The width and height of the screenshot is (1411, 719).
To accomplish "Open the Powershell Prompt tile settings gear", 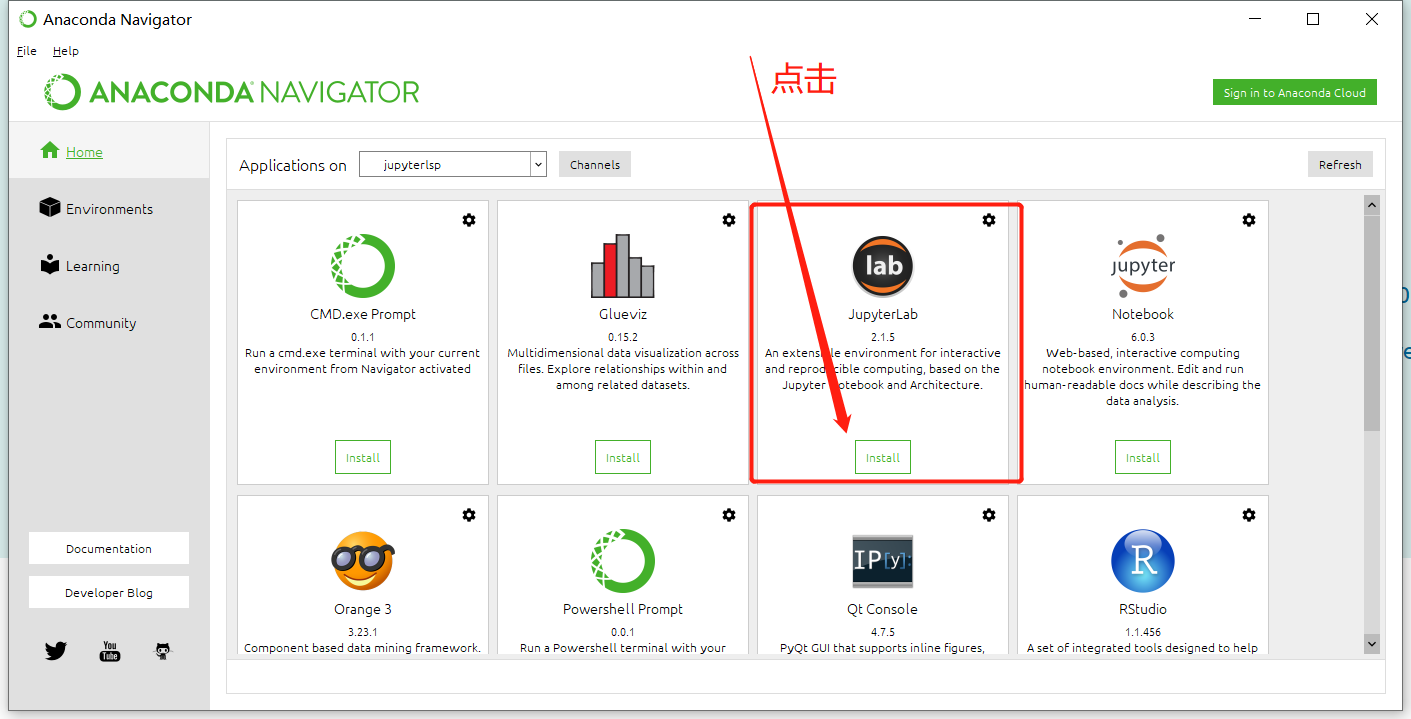I will (x=729, y=515).
